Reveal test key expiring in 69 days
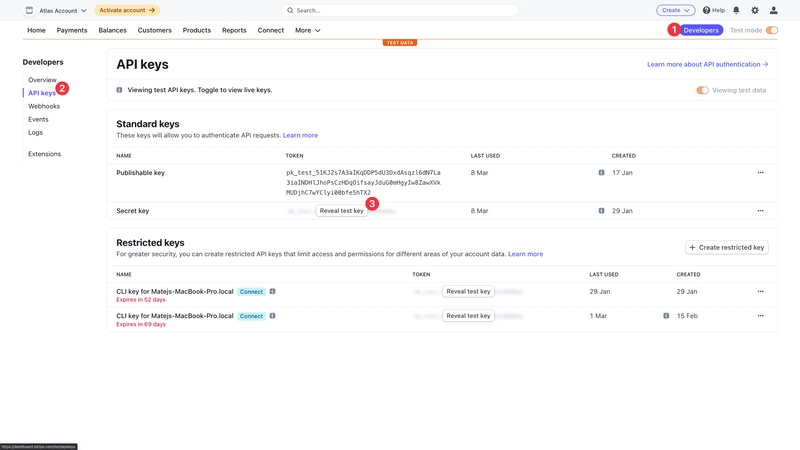 [x=468, y=316]
